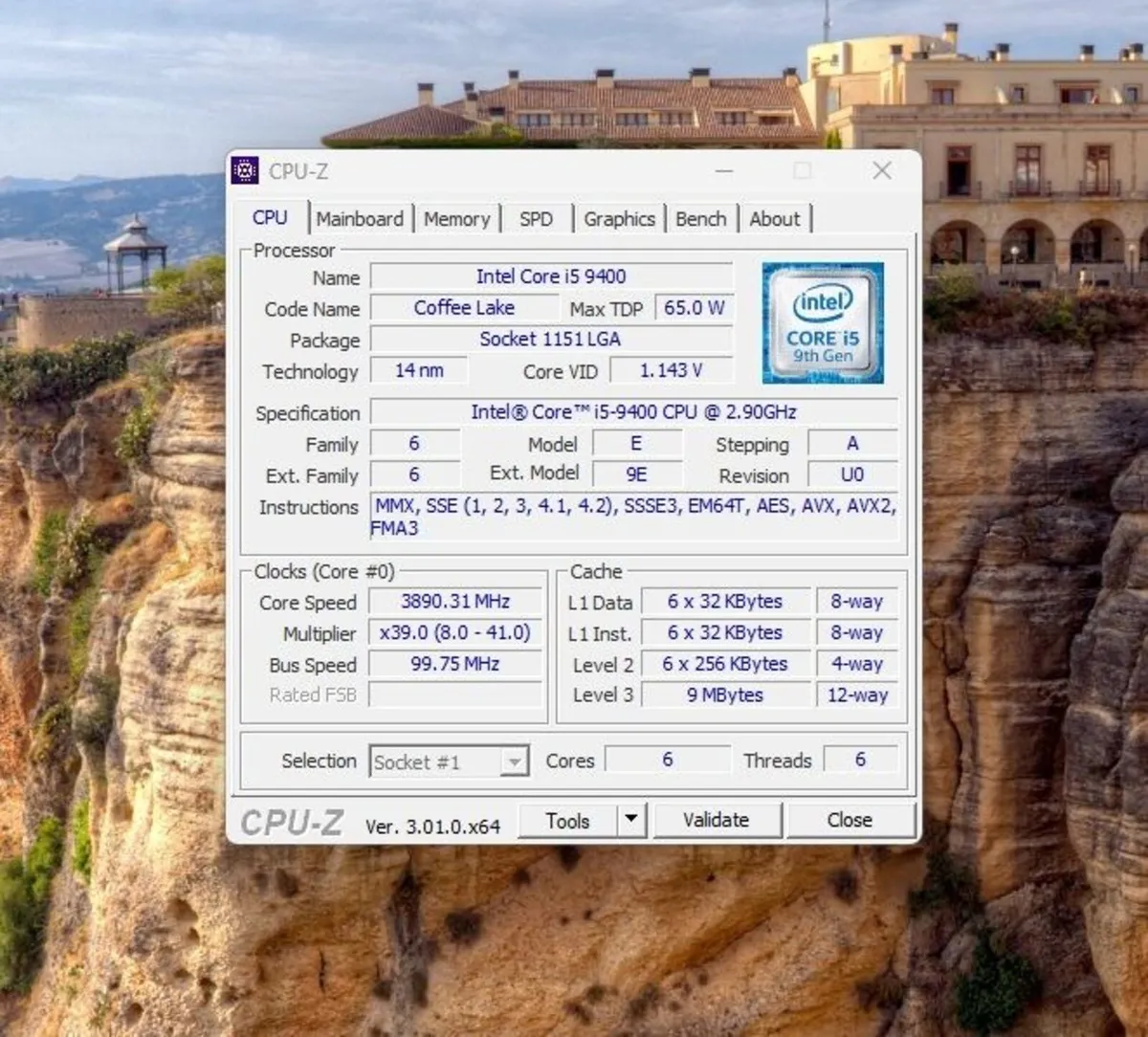Click the Cores count field

[x=668, y=760]
